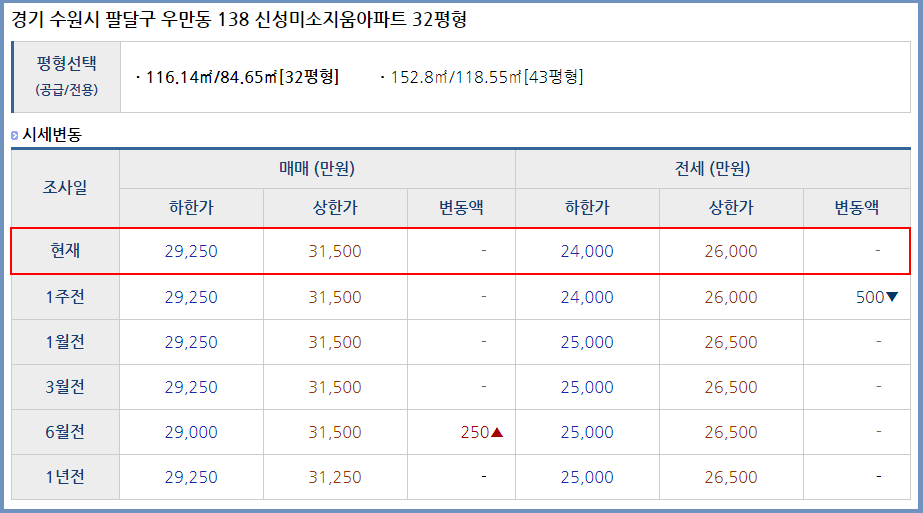Click the page title 신성미소지움아파트 32평형

pyautogui.click(x=361, y=19)
